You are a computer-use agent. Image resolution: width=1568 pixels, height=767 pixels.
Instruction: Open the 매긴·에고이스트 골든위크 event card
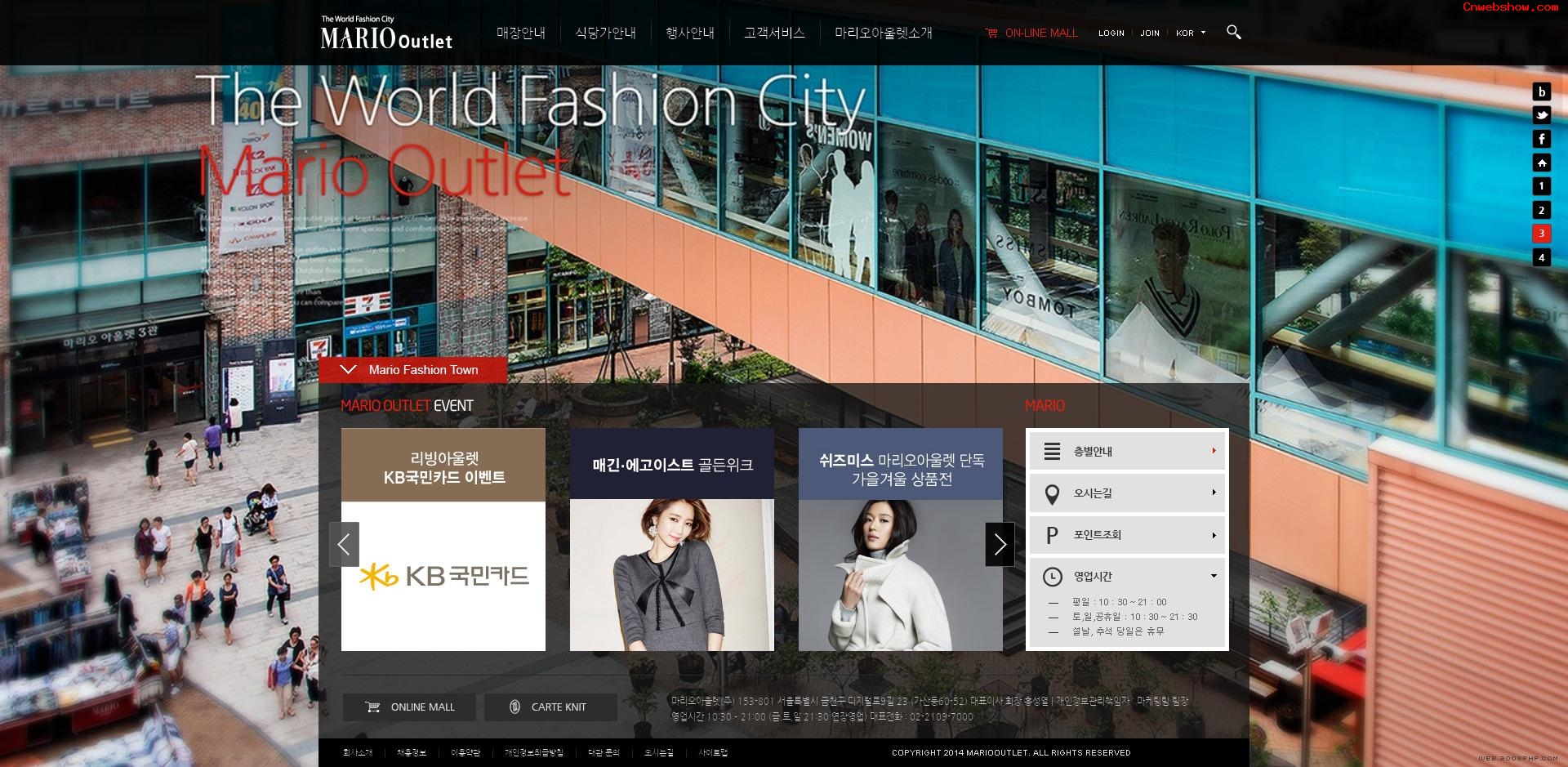point(672,540)
